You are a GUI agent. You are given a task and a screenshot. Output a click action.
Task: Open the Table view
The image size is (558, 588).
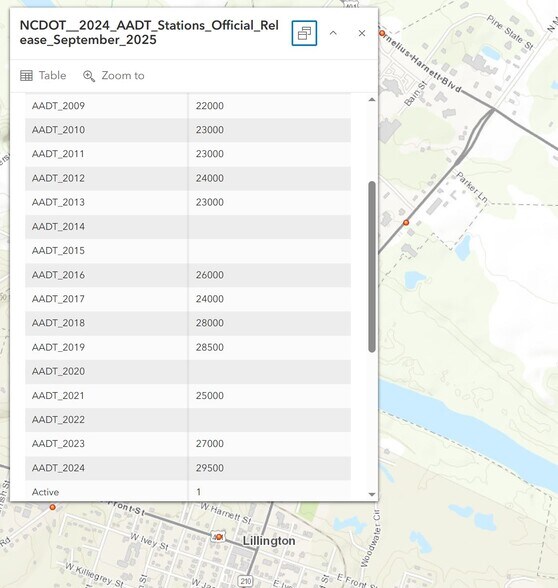point(43,76)
